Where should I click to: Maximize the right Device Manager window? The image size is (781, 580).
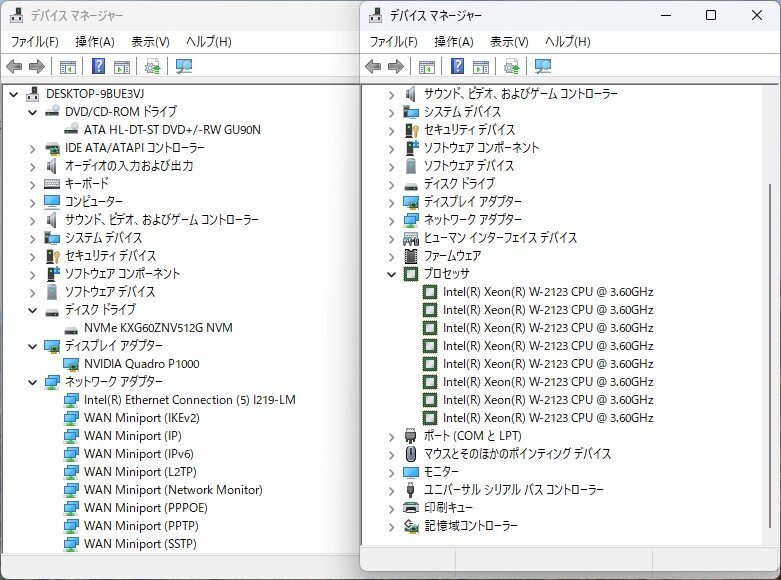(x=711, y=15)
